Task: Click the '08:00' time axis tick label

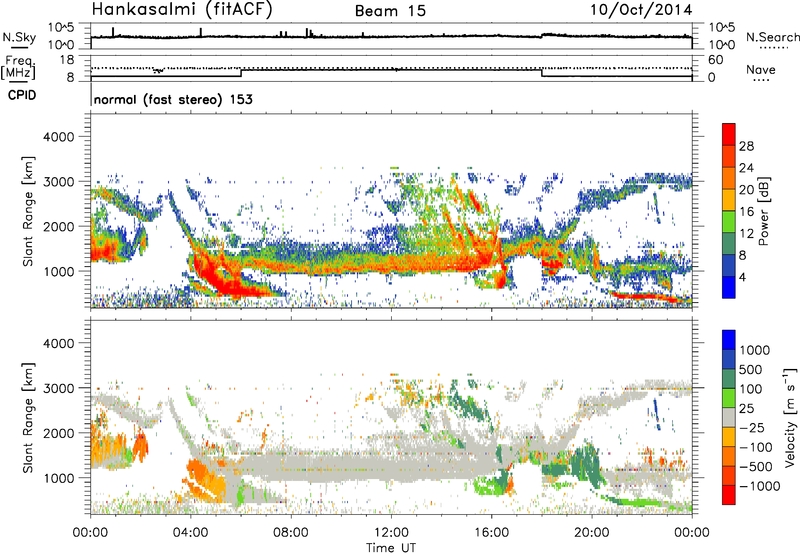Action: pos(291,533)
